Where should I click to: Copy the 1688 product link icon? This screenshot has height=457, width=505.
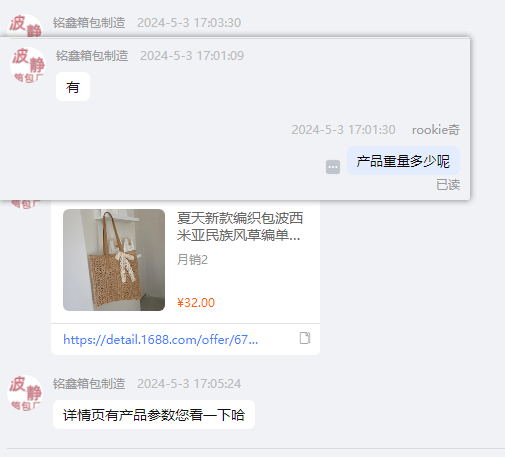305,338
